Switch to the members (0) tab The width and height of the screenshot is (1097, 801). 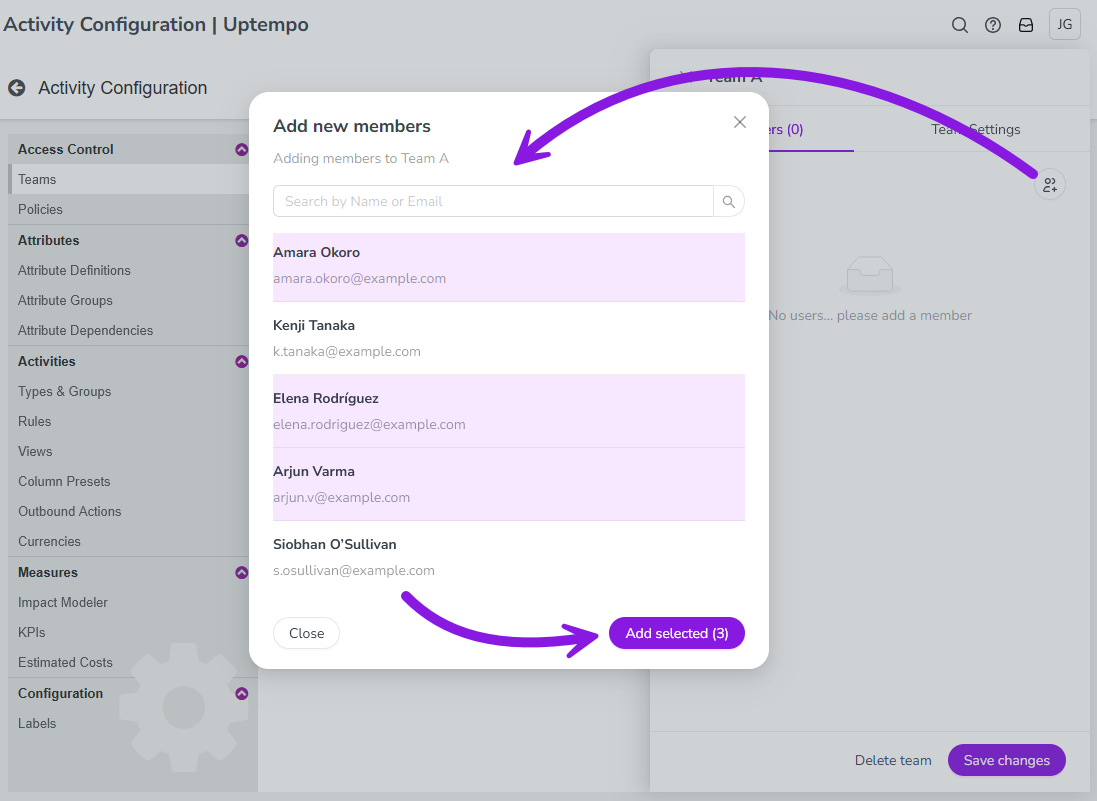(786, 129)
